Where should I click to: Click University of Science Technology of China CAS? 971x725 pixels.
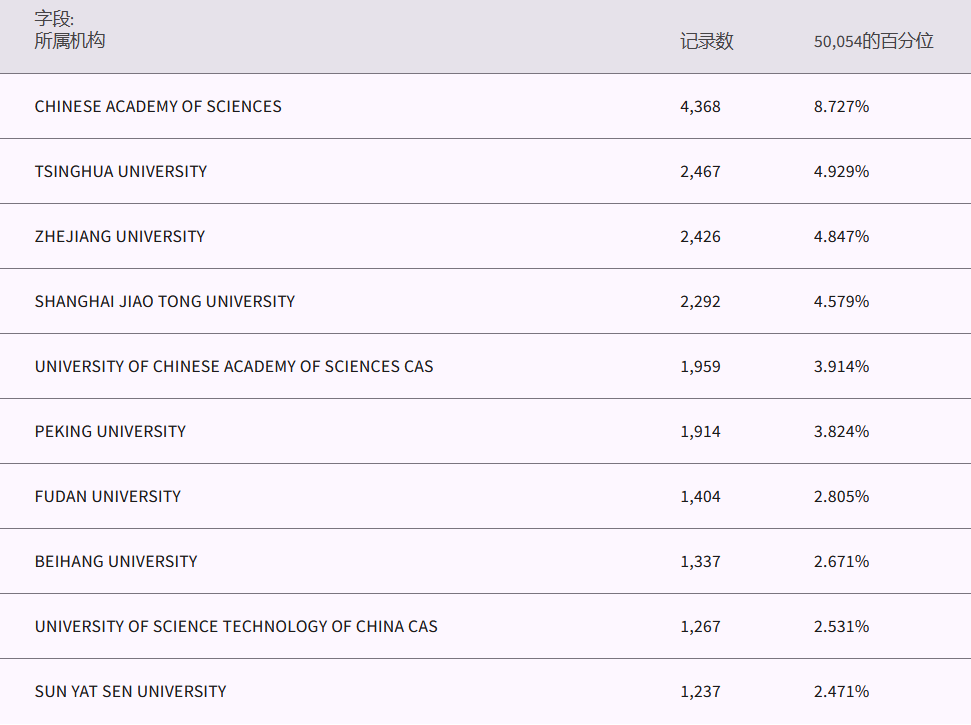236,627
